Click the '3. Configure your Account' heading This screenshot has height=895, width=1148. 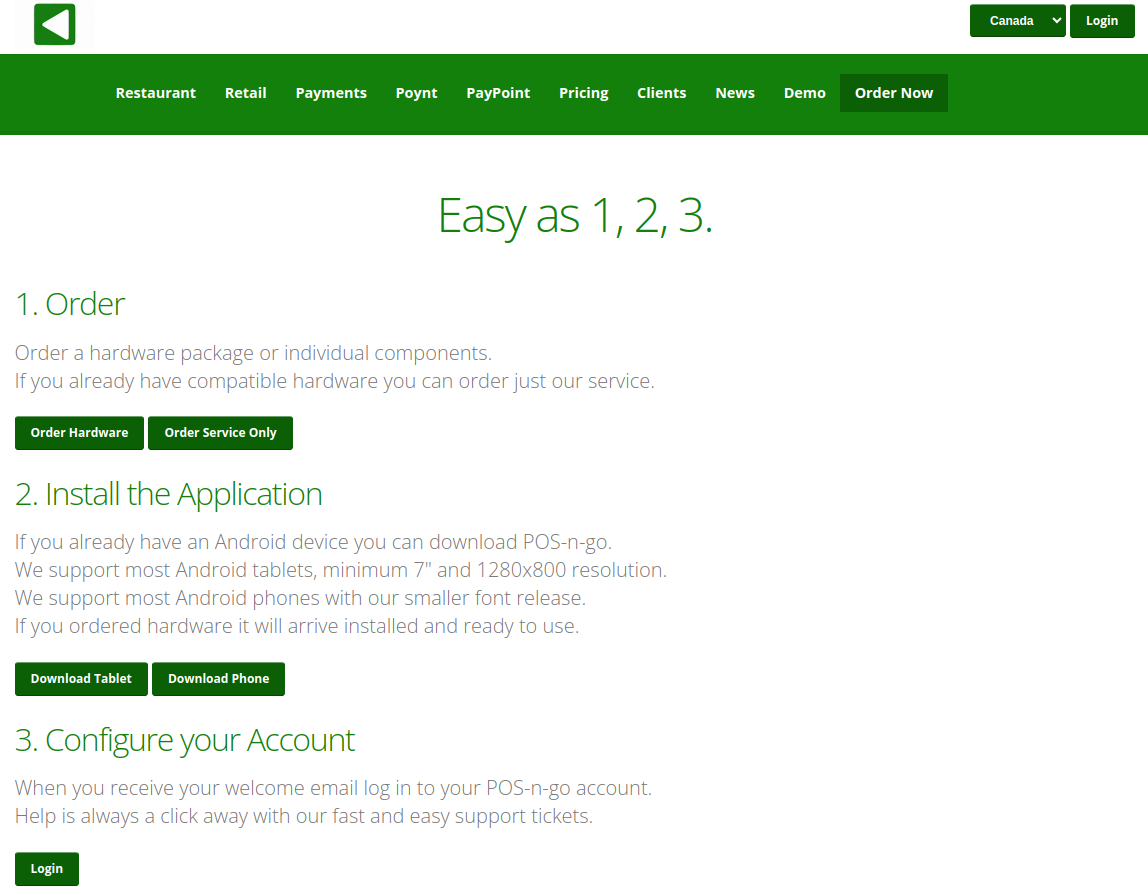pos(184,740)
